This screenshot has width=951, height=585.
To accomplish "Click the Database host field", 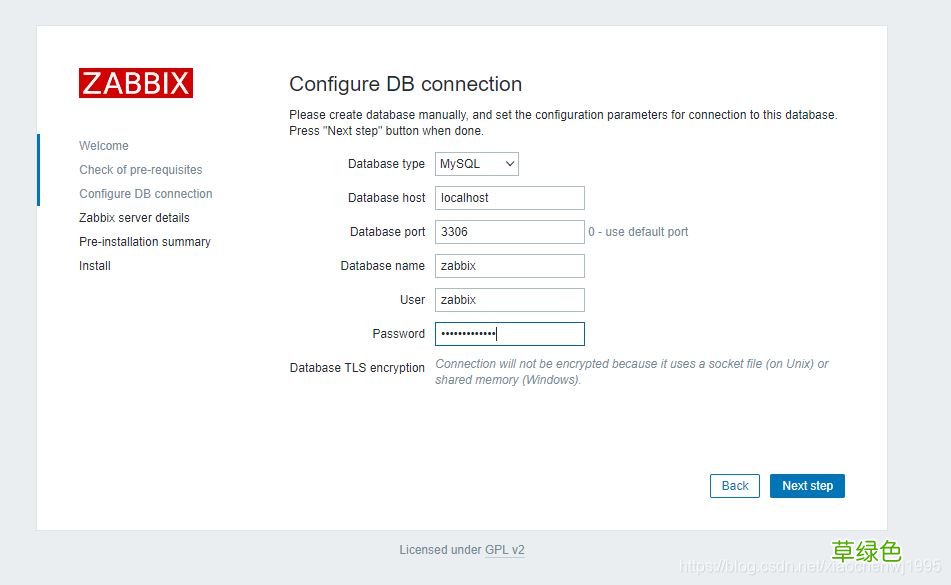I will 509,198.
